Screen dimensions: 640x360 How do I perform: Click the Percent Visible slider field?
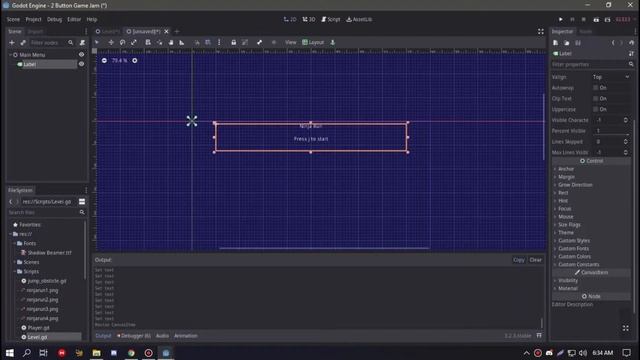click(x=611, y=131)
